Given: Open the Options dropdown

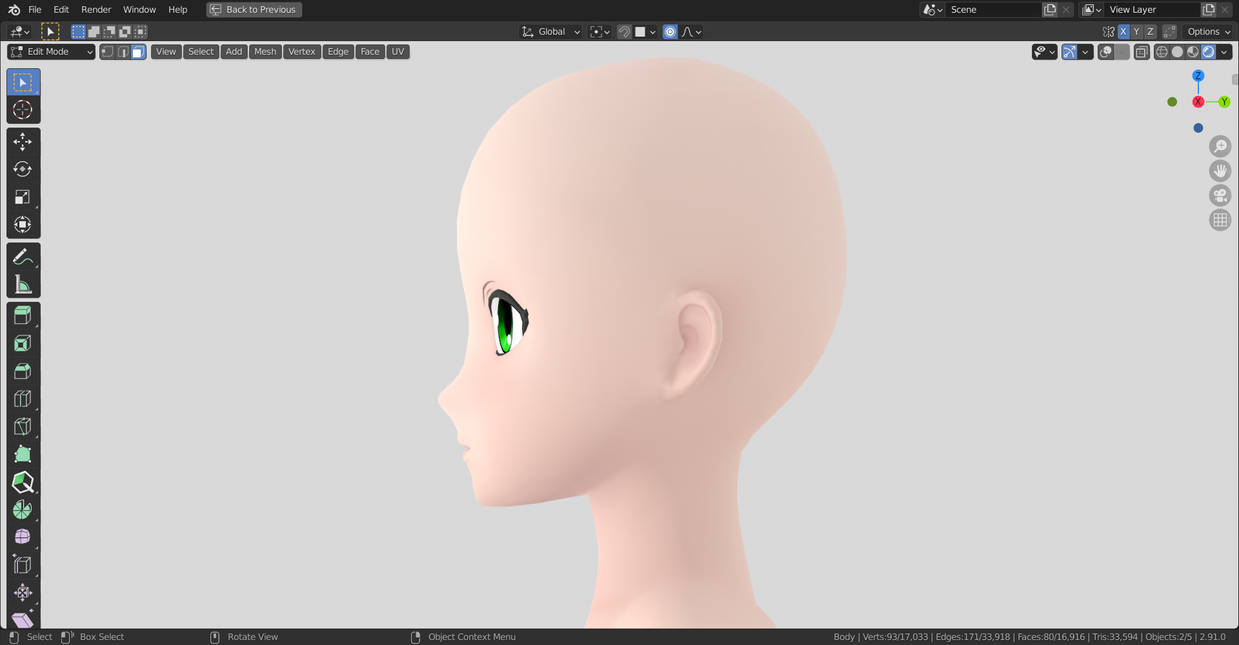Looking at the screenshot, I should [x=1209, y=32].
